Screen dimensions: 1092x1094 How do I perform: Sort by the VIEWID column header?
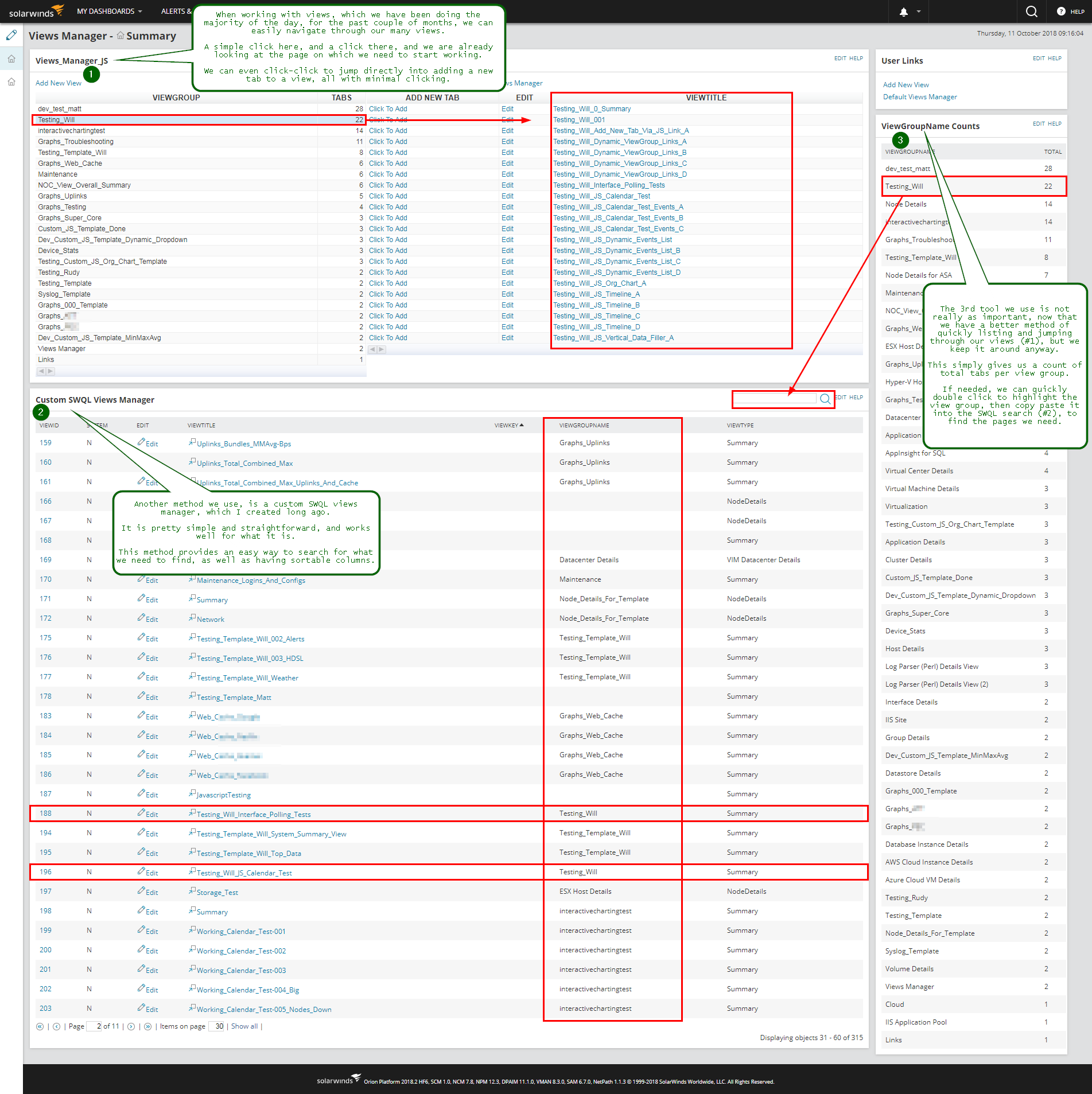tap(49, 425)
